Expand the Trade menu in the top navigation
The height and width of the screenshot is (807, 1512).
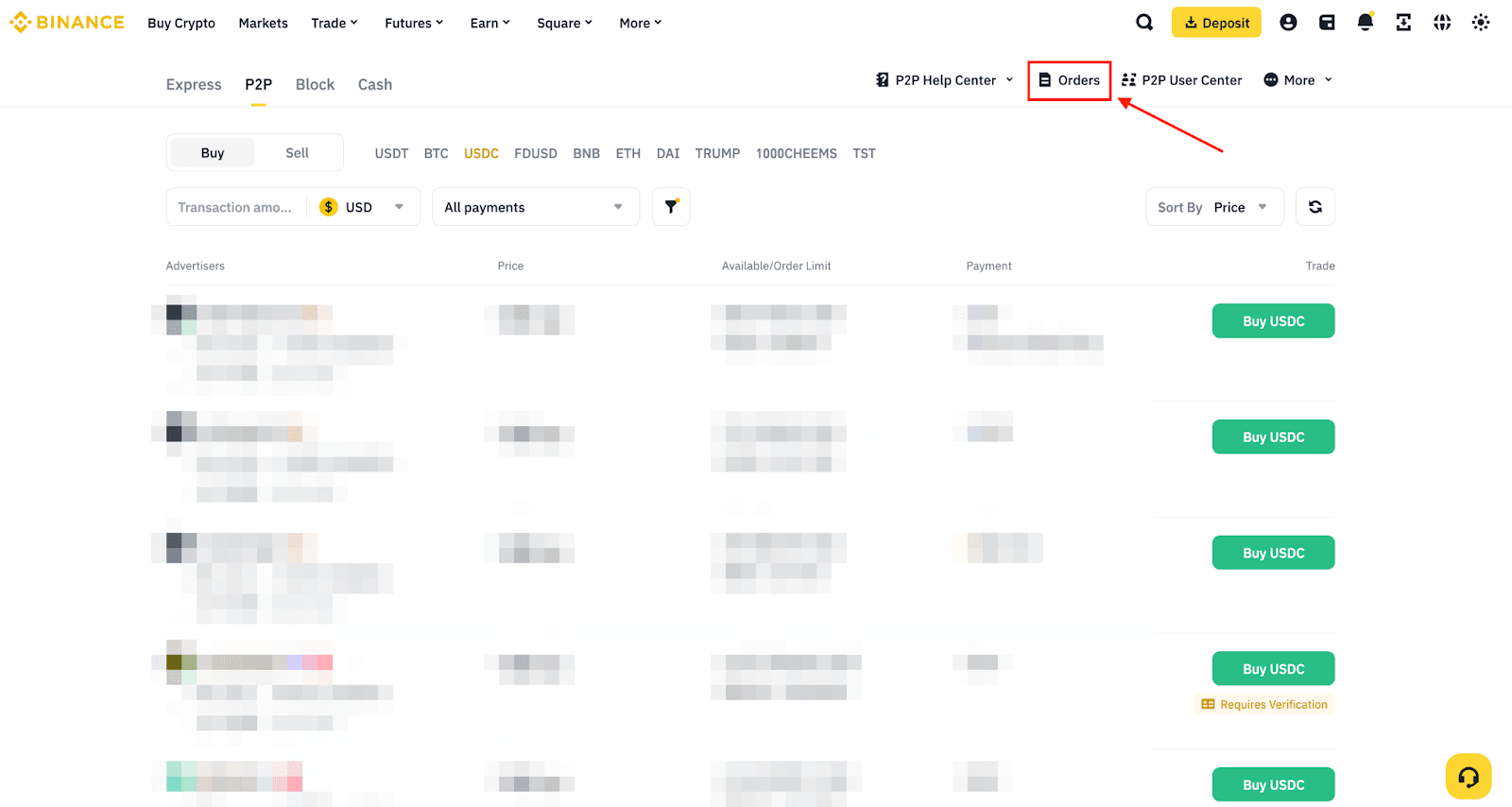(335, 23)
